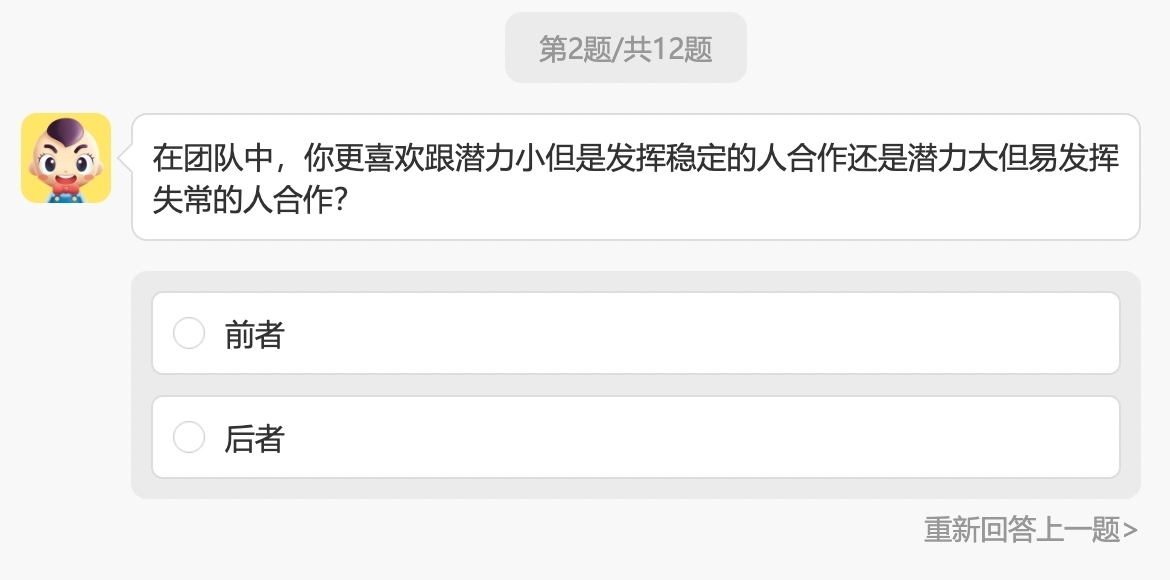Click the chevron after 重新回答上一题
Image resolution: width=1170 pixels, height=580 pixels.
[1131, 527]
